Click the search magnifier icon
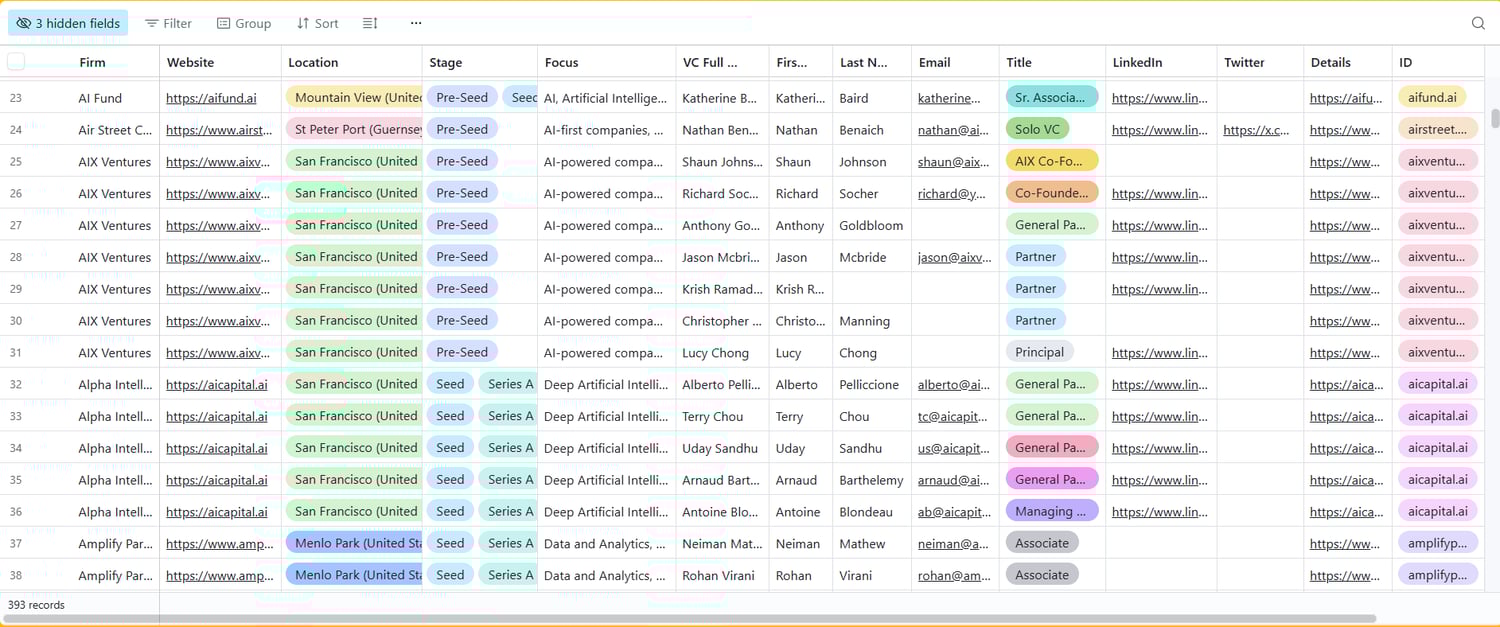This screenshot has width=1500, height=627. tap(1478, 23)
